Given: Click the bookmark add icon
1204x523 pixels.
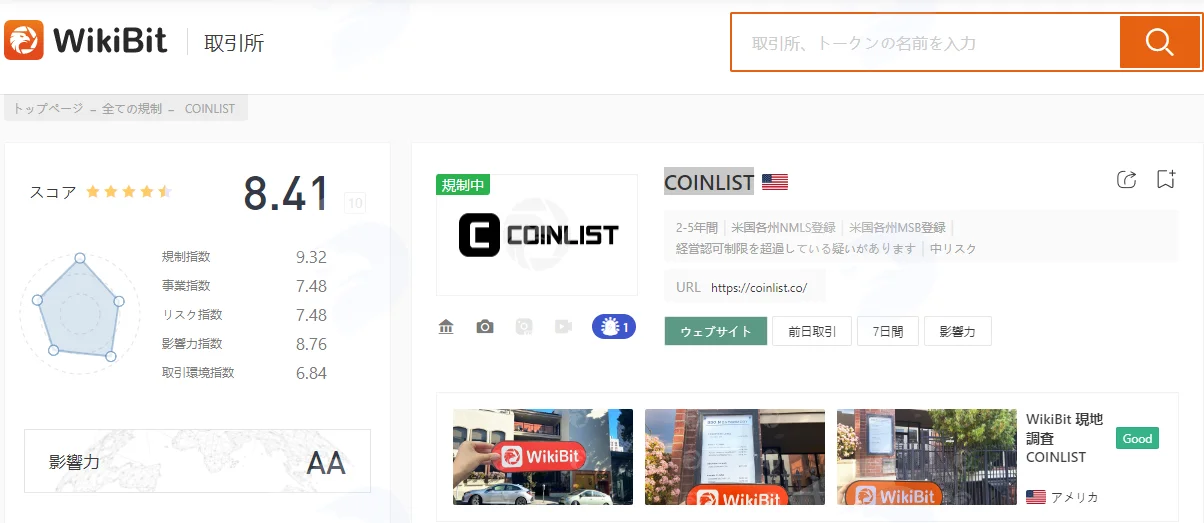Looking at the screenshot, I should click(x=1166, y=180).
